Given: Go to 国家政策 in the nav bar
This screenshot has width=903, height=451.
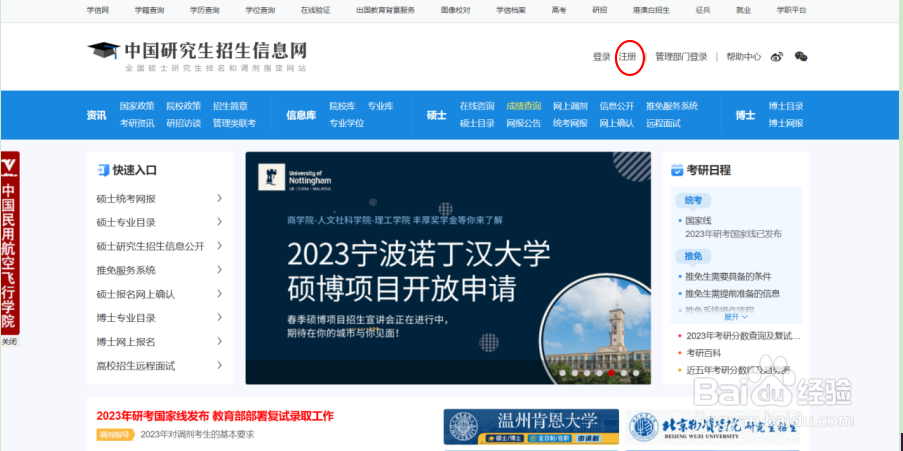Looking at the screenshot, I should click(x=137, y=106).
